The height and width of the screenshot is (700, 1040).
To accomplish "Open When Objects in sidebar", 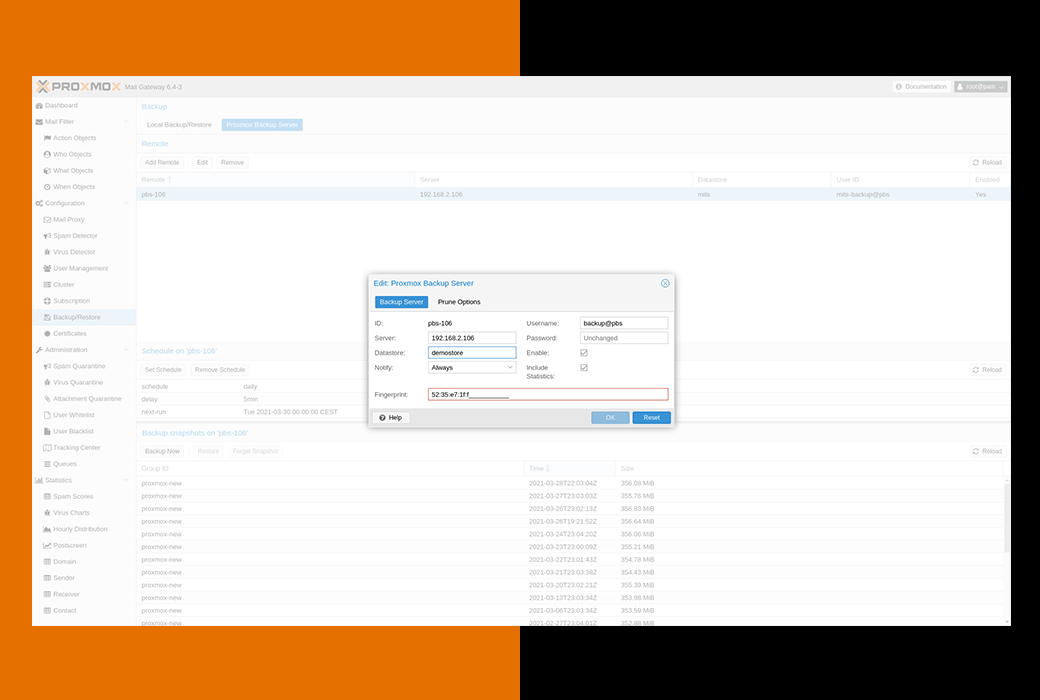I will coord(74,187).
